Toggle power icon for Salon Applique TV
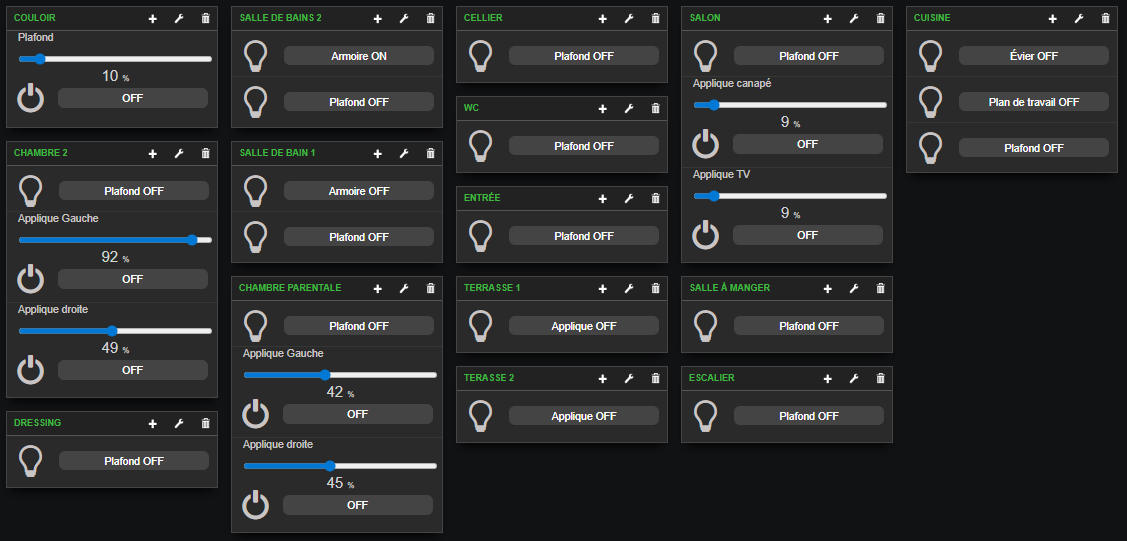This screenshot has height=541, width=1127. pyautogui.click(x=705, y=235)
